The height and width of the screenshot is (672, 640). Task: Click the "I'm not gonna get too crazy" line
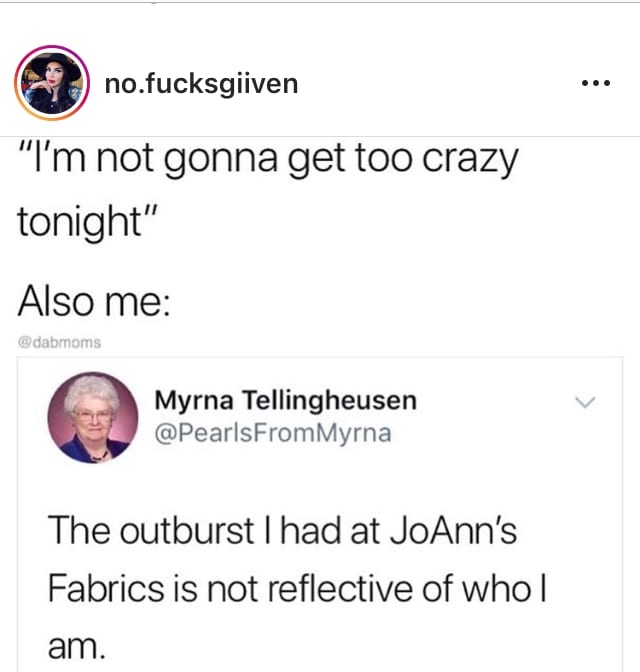268,160
